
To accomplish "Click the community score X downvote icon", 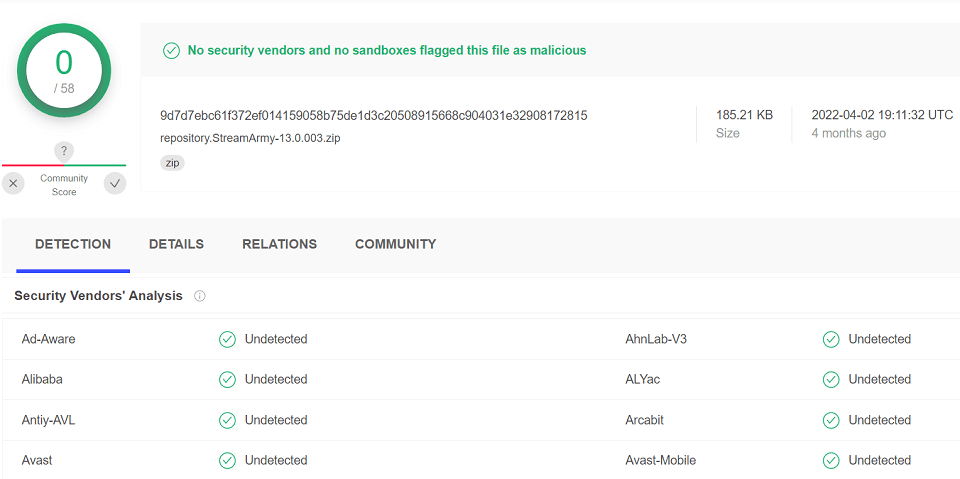I will pyautogui.click(x=13, y=183).
